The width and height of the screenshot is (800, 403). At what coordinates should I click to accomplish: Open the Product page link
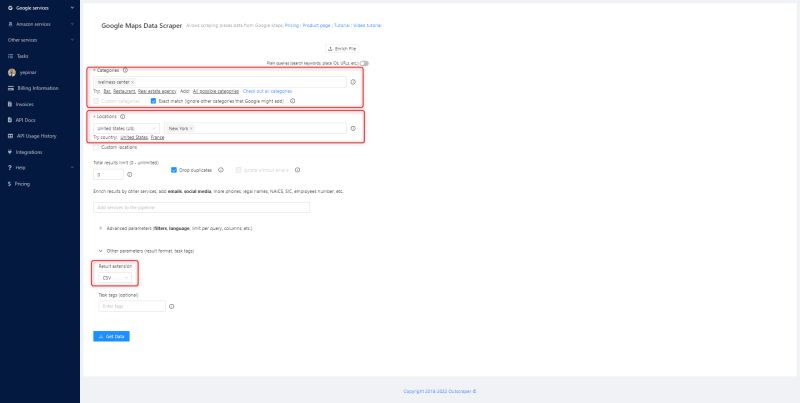pos(316,26)
